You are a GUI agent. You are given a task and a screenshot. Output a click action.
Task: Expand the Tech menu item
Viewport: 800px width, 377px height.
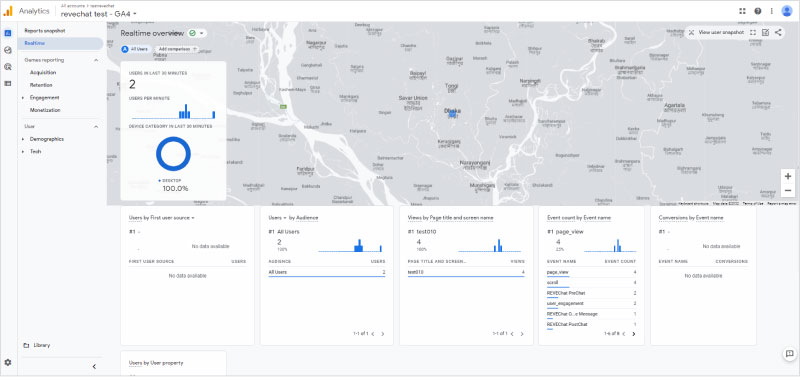click(x=23, y=152)
